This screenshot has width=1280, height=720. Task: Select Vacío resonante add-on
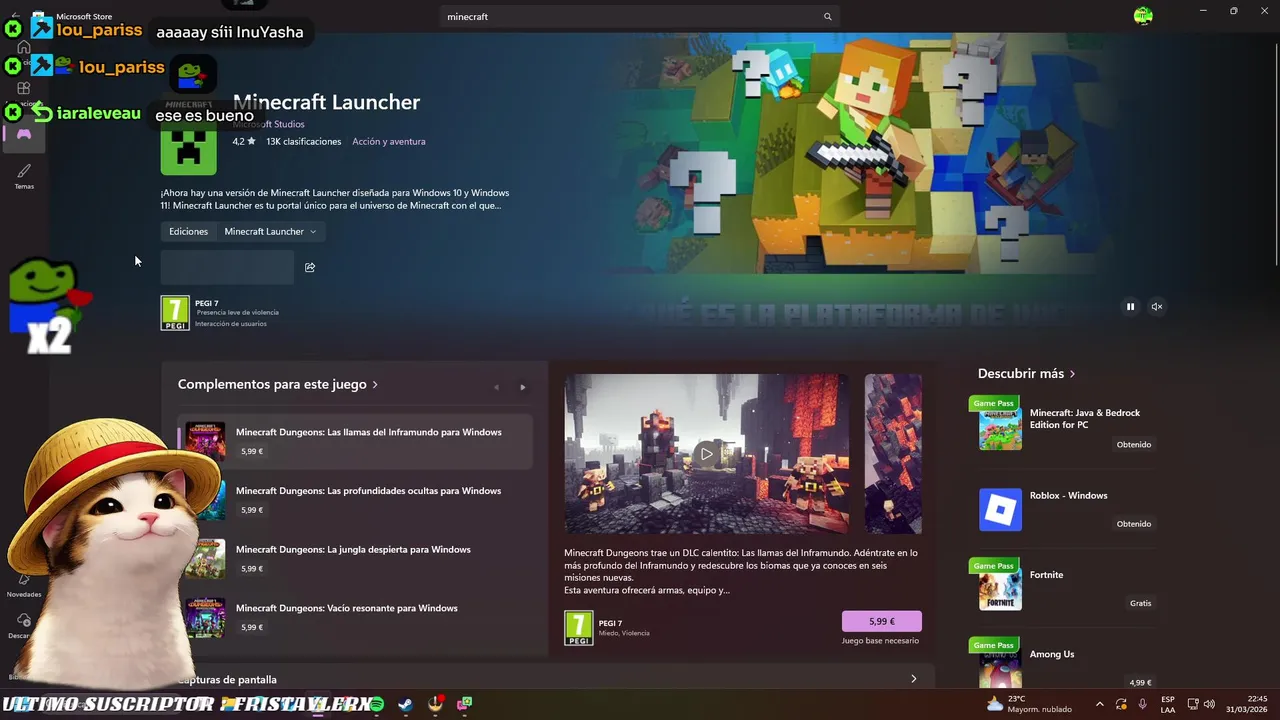point(355,618)
